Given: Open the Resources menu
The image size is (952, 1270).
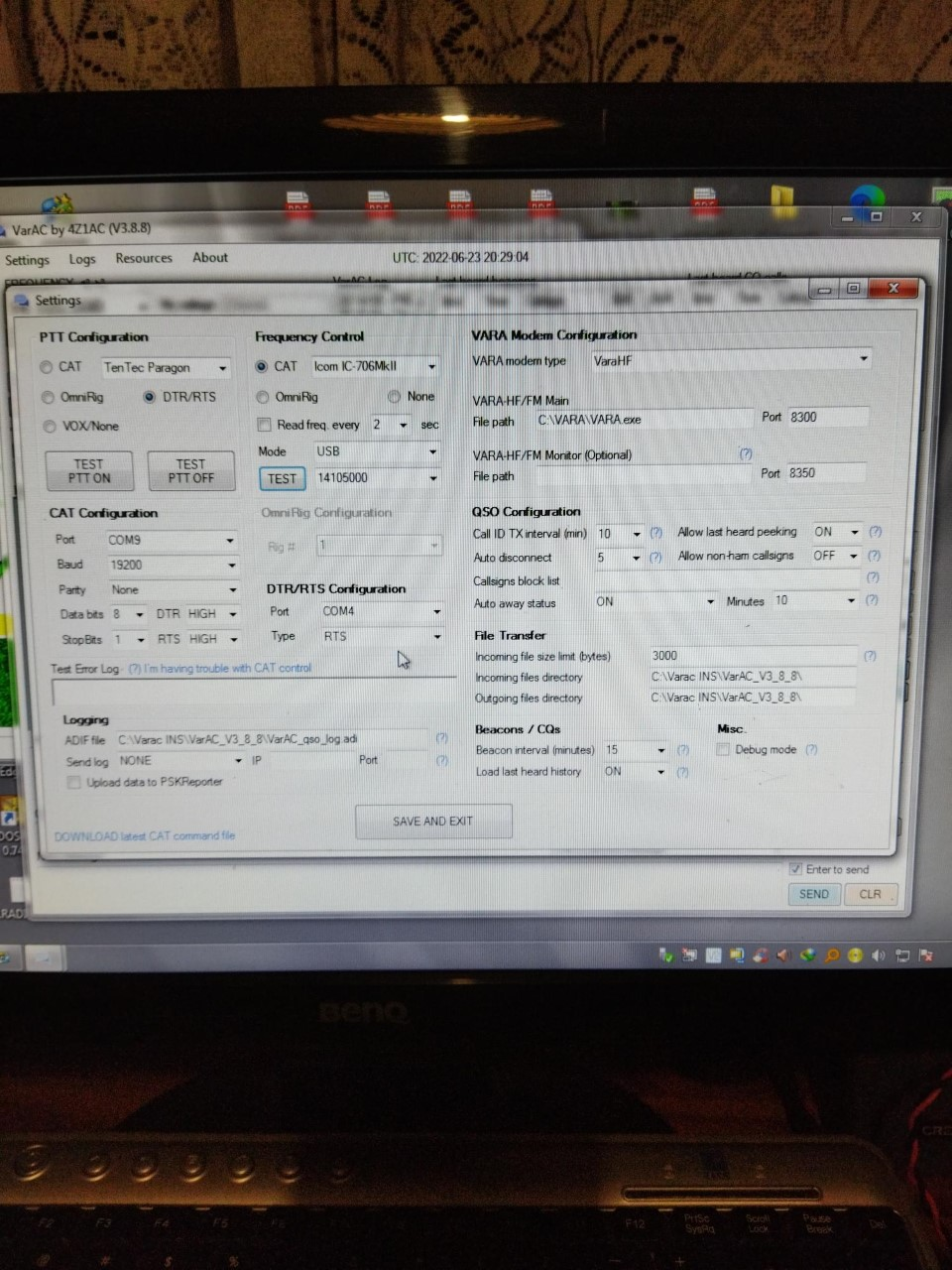Looking at the screenshot, I should tap(144, 258).
